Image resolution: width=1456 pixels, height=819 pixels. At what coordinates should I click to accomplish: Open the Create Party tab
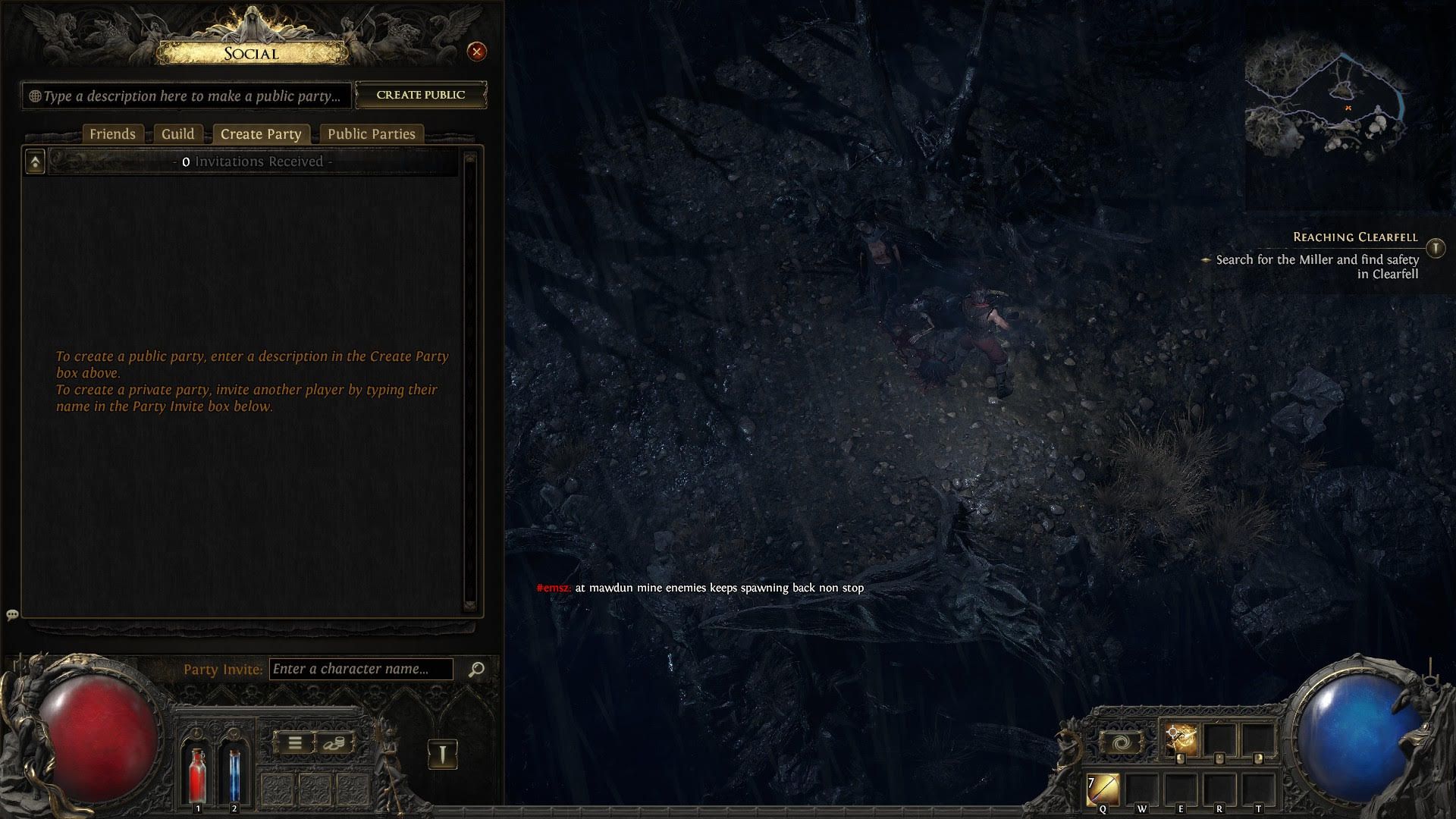pyautogui.click(x=261, y=133)
